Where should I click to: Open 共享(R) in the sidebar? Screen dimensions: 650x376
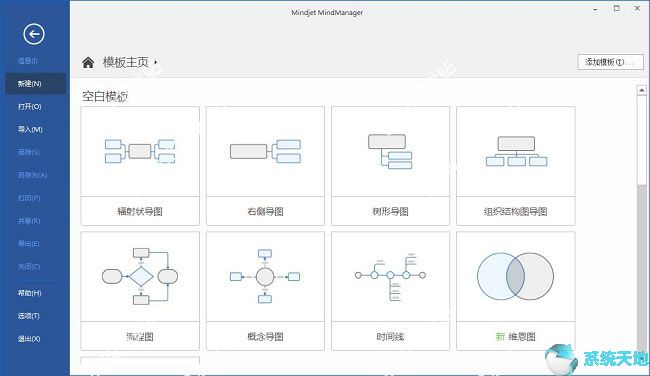click(x=29, y=221)
